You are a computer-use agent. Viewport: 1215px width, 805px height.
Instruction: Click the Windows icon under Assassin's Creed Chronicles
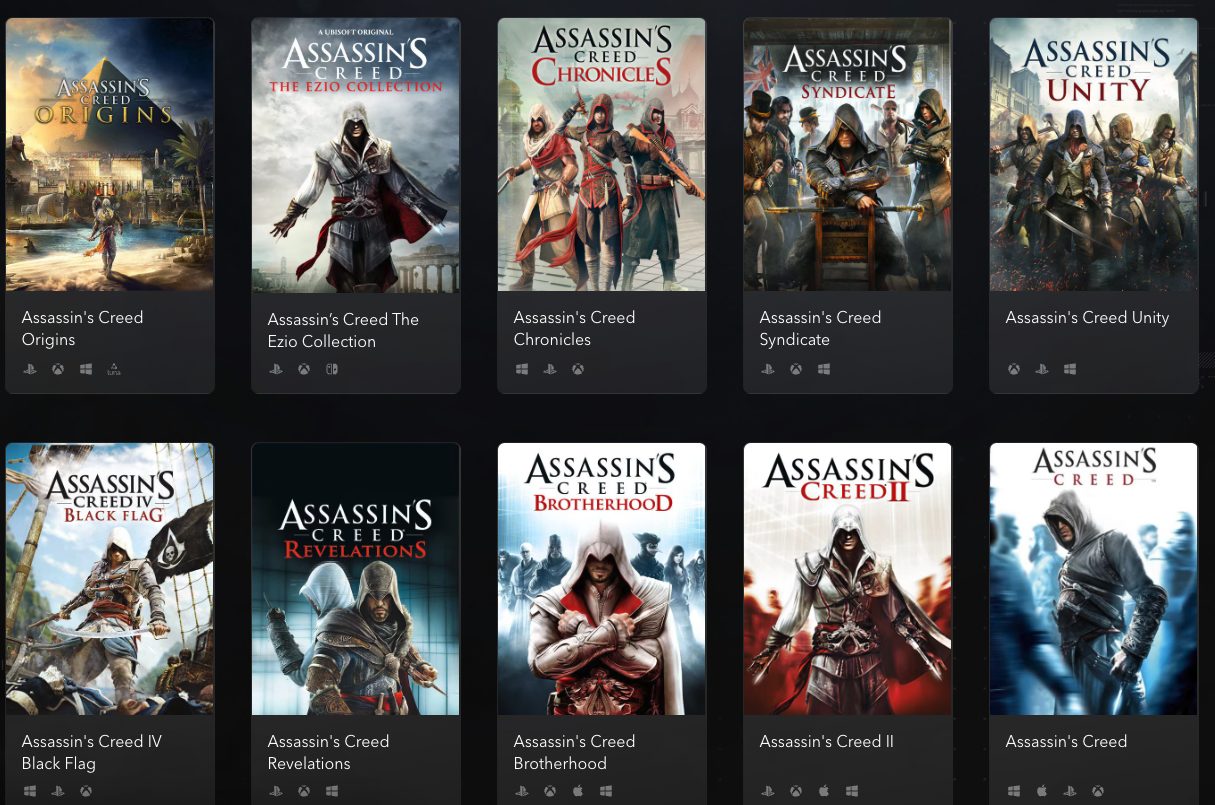coord(522,370)
